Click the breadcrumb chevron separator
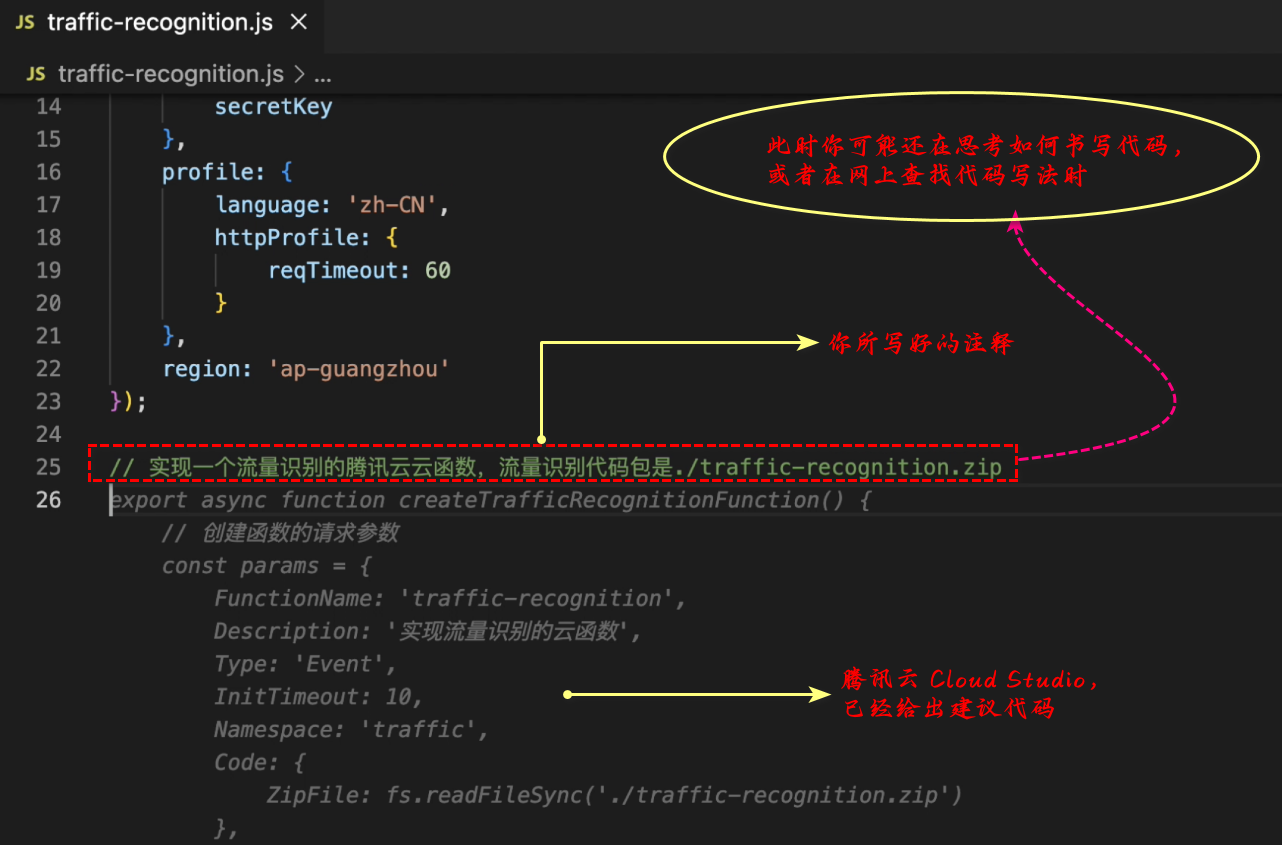This screenshot has height=845, width=1282. [x=298, y=75]
